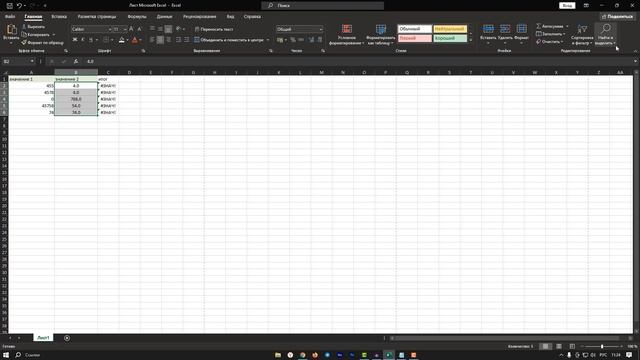Image resolution: width=640 pixels, height=360 pixels.
Task: Open Find and Select (Найти и выделить)
Action: pyautogui.click(x=606, y=34)
